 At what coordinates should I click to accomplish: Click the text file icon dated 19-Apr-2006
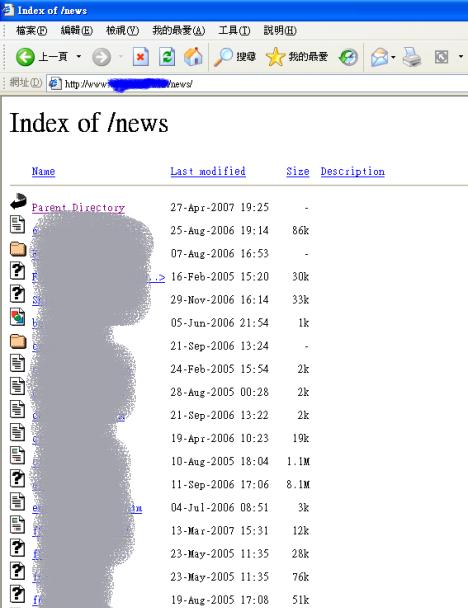[17, 432]
